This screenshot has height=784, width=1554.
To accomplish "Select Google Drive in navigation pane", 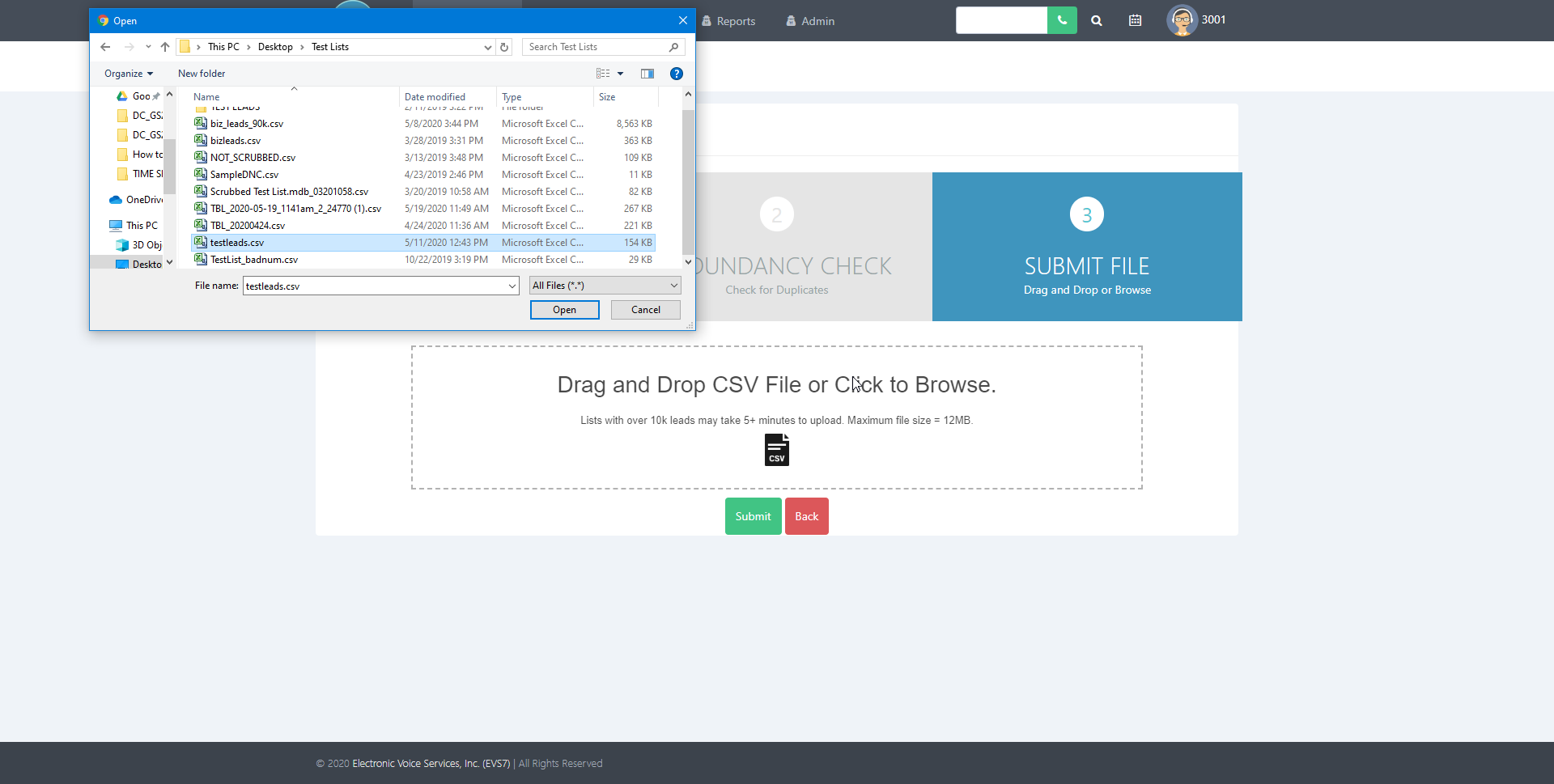I will tap(138, 96).
